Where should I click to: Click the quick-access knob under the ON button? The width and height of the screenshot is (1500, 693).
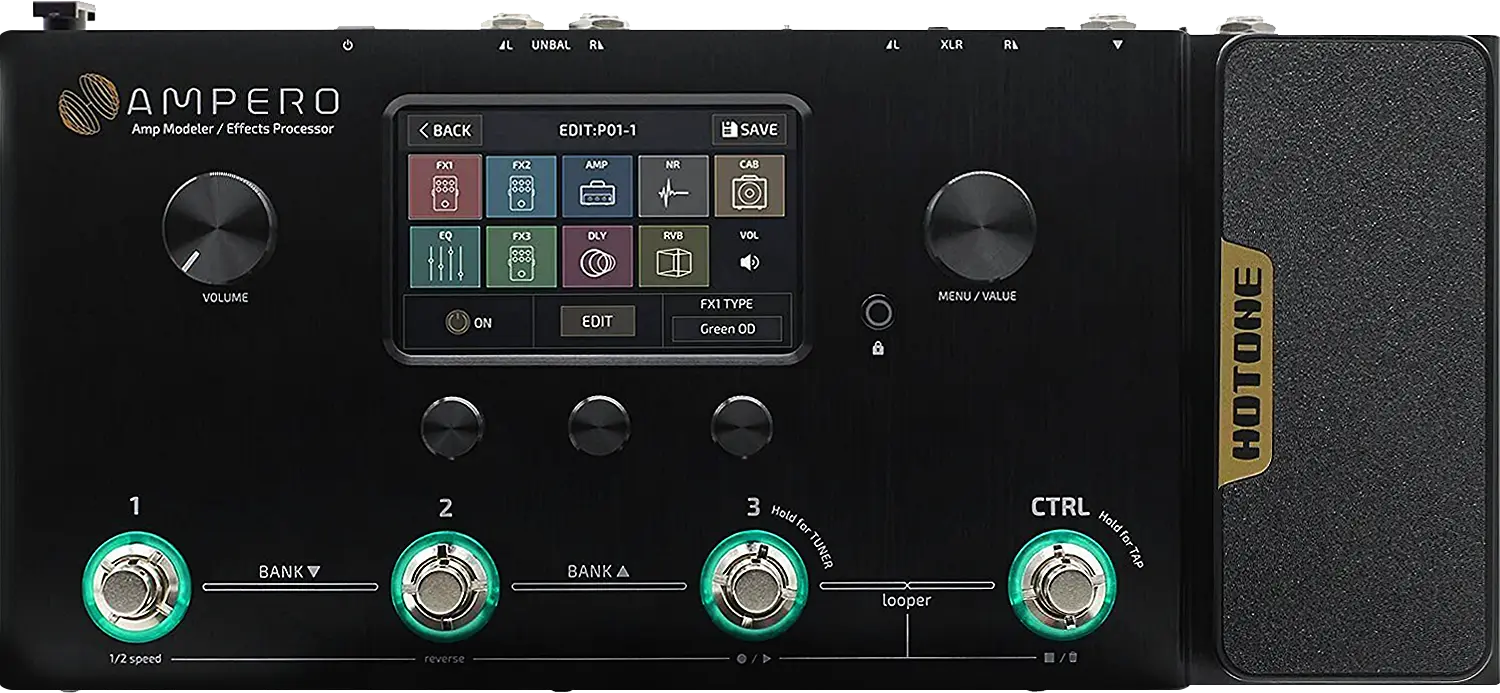452,427
